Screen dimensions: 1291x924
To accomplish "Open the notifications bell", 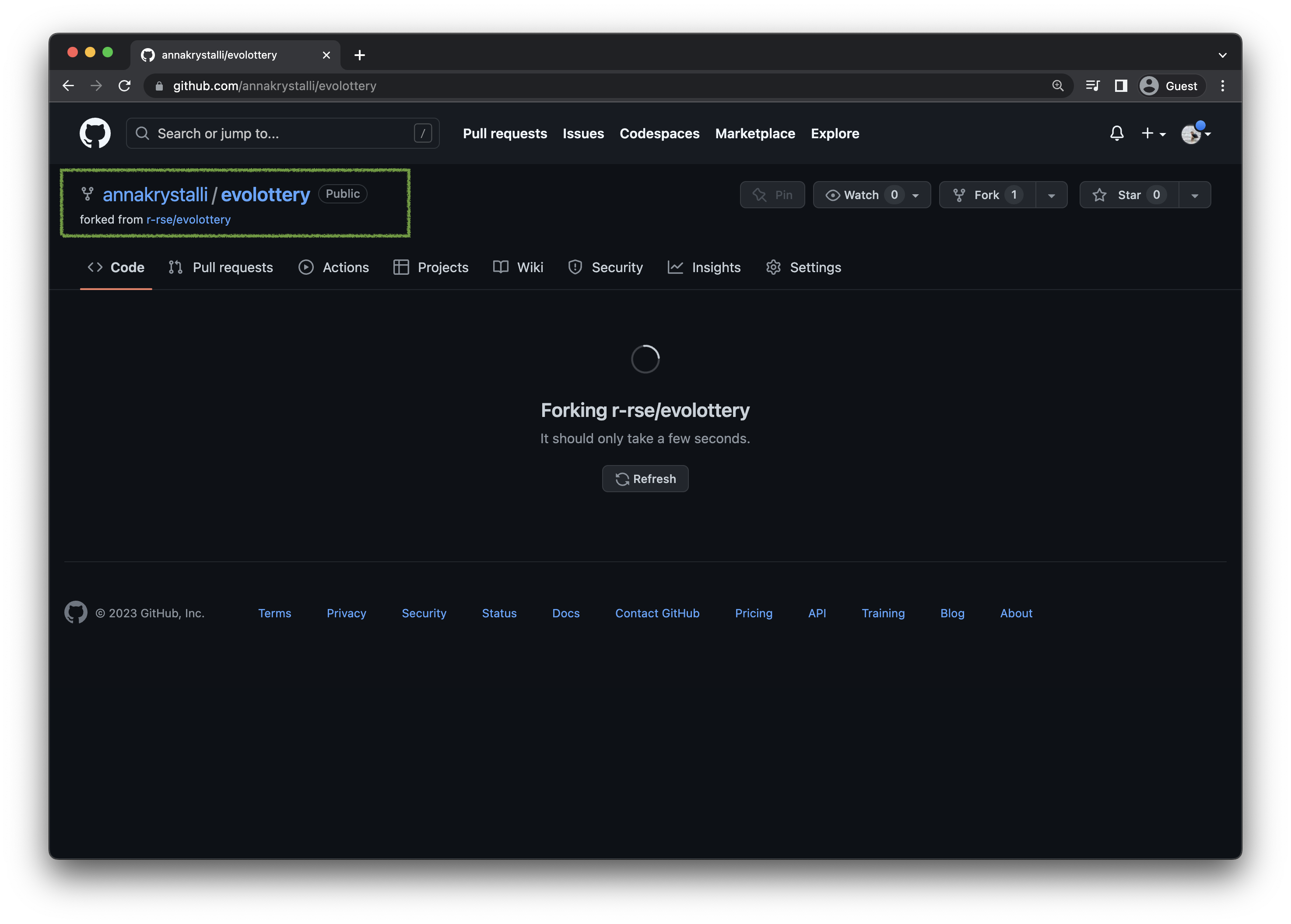I will [1116, 133].
